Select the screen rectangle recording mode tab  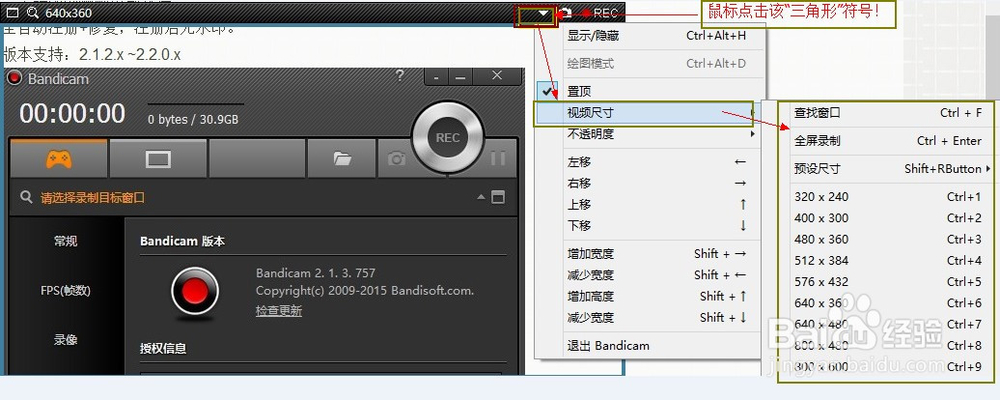tap(158, 159)
